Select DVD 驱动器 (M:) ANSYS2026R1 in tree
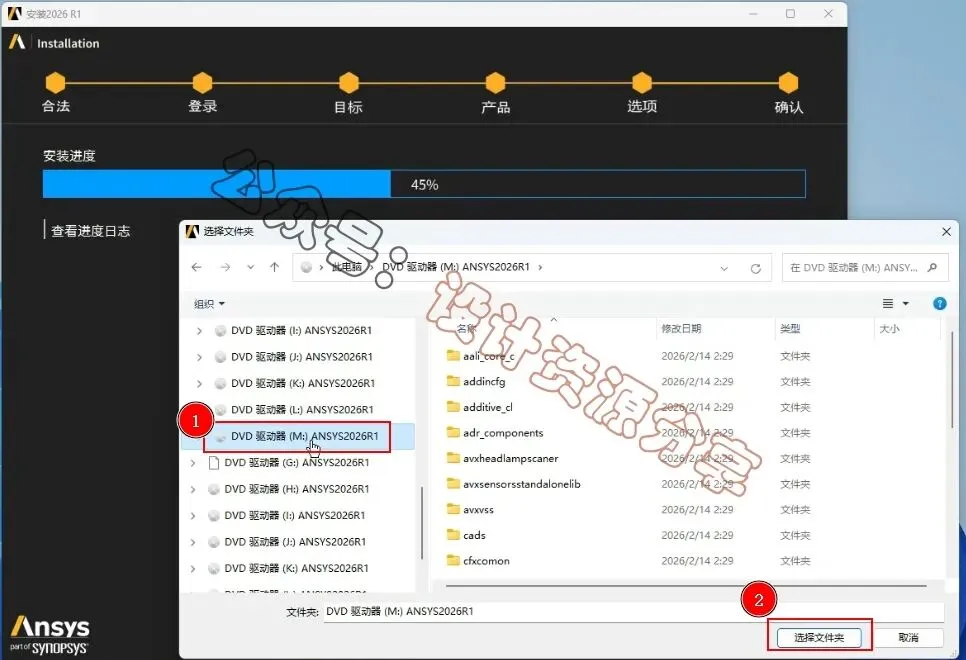966x660 pixels. coord(298,436)
